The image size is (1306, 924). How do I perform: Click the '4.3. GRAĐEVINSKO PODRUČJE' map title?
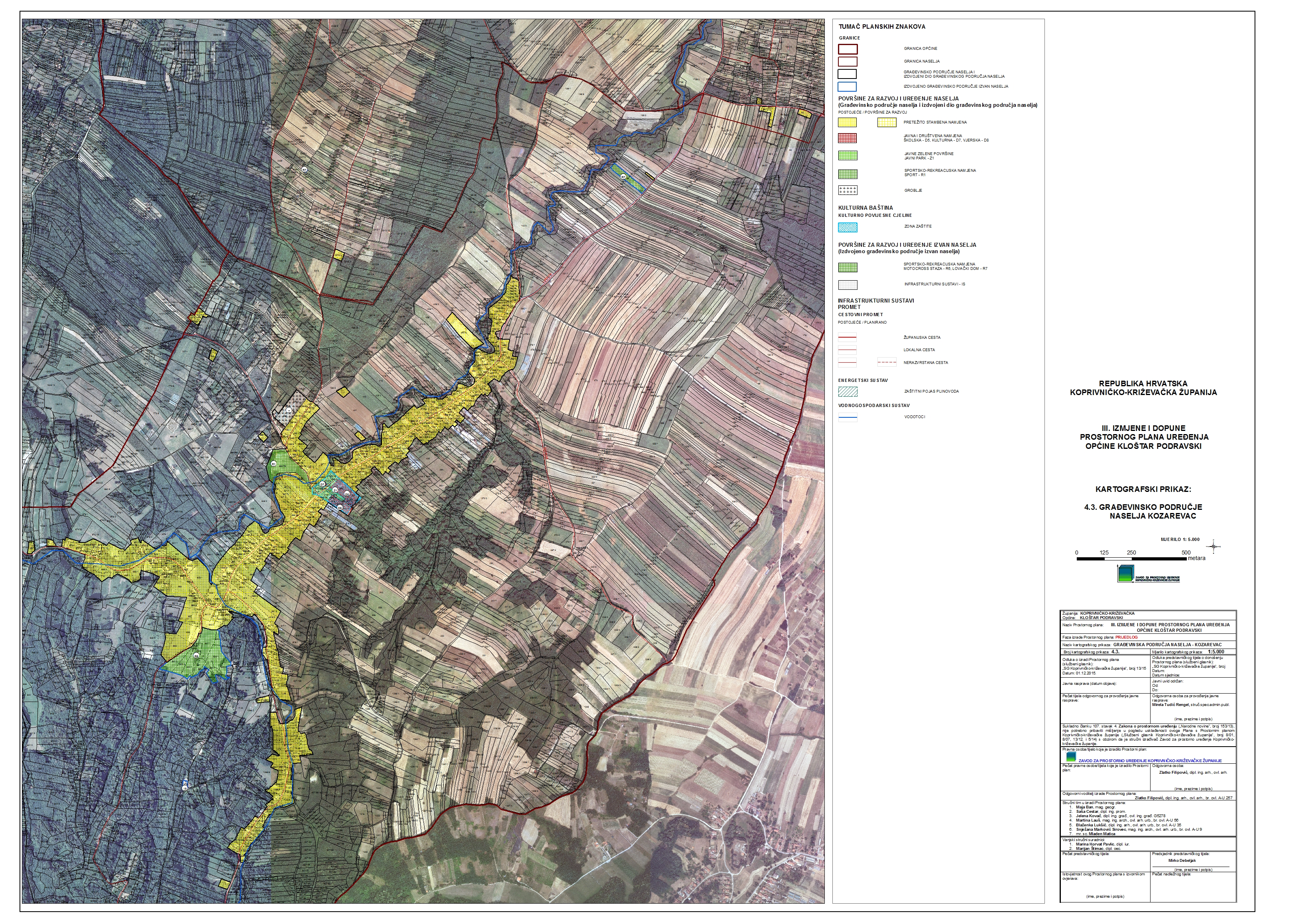pos(1143,507)
